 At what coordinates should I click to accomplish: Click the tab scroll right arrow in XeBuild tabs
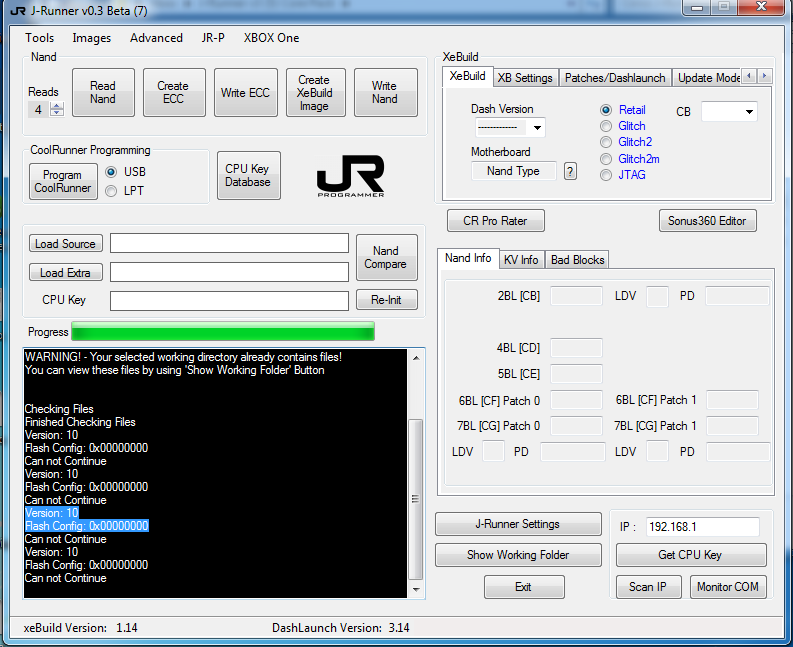(x=765, y=76)
